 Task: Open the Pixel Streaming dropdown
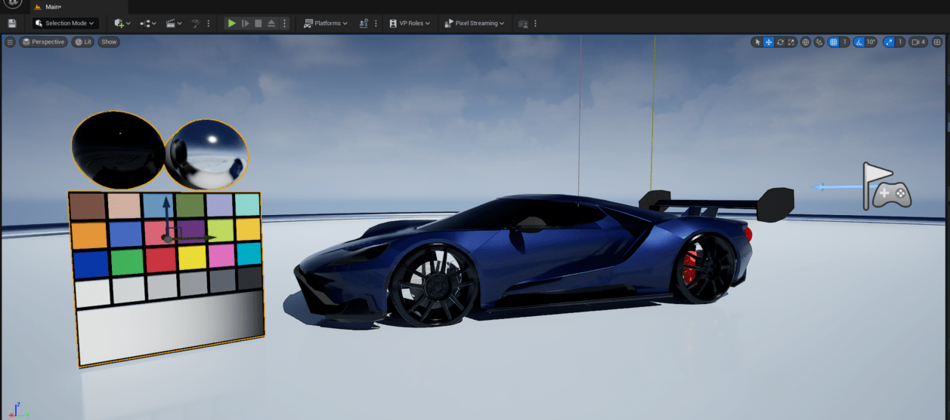click(x=474, y=23)
